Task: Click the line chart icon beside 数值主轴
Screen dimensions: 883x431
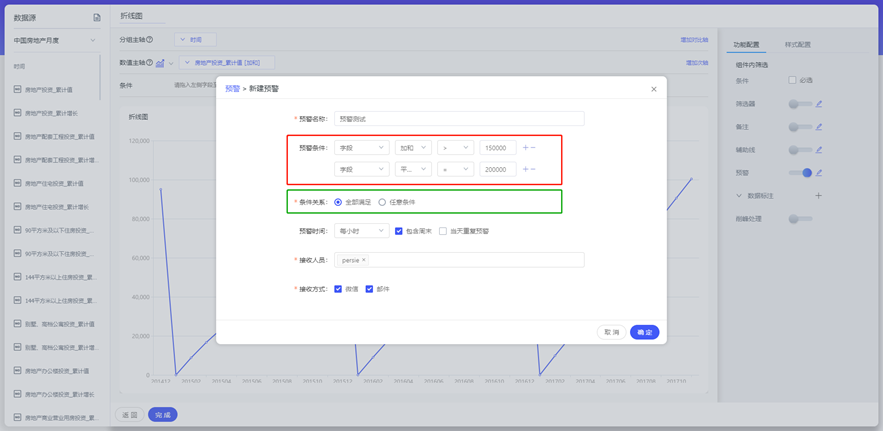Action: pyautogui.click(x=160, y=63)
